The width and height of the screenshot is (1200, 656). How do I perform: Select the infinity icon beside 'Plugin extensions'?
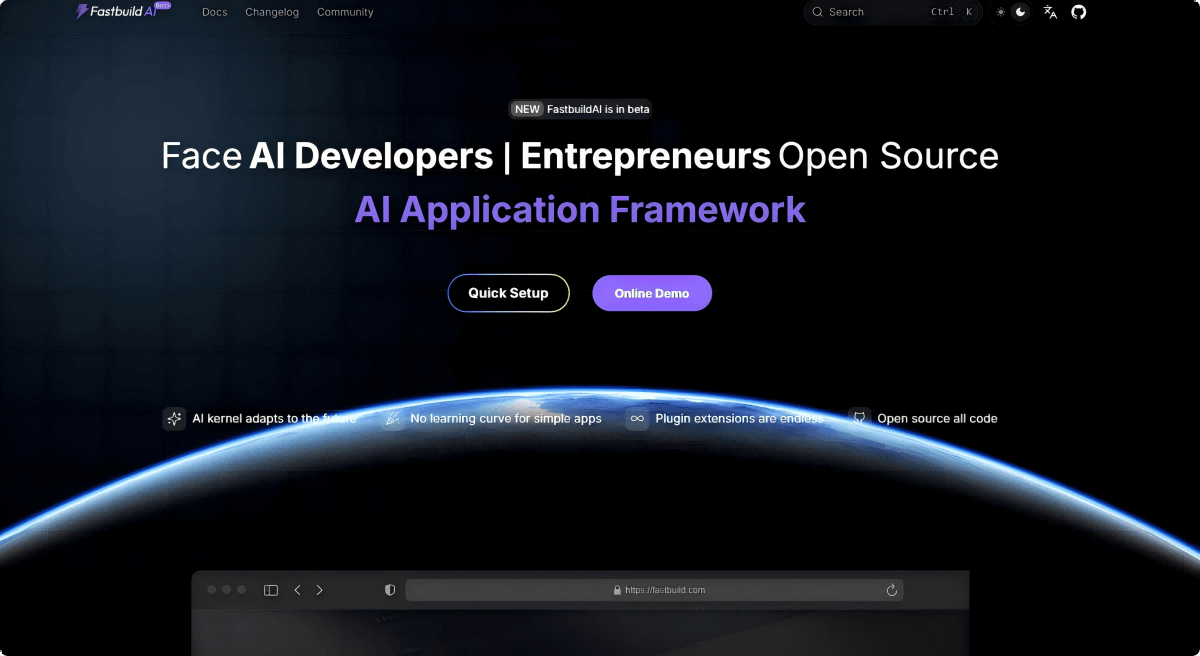pos(637,418)
